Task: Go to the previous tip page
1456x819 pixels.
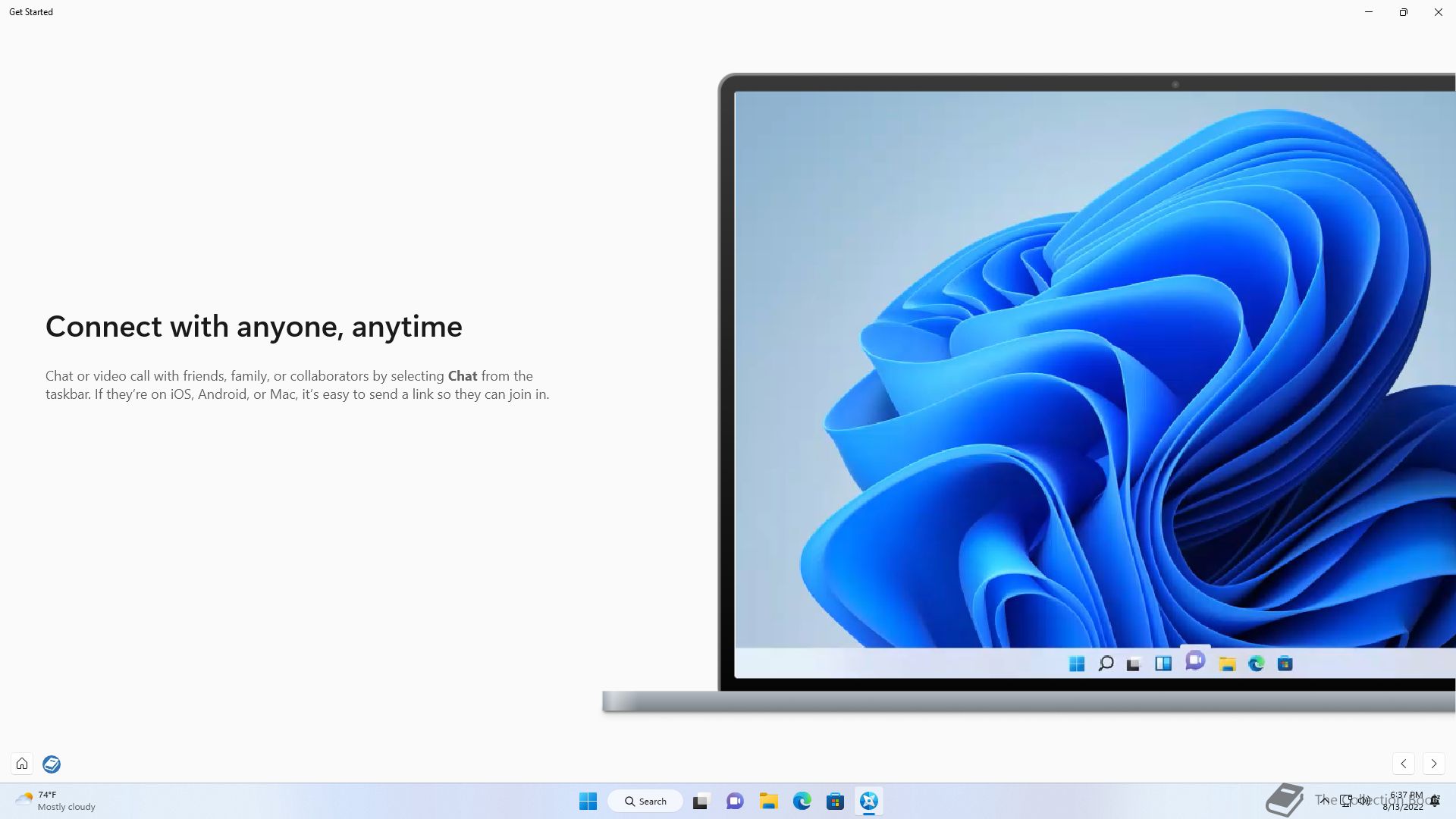Action: click(x=1404, y=764)
